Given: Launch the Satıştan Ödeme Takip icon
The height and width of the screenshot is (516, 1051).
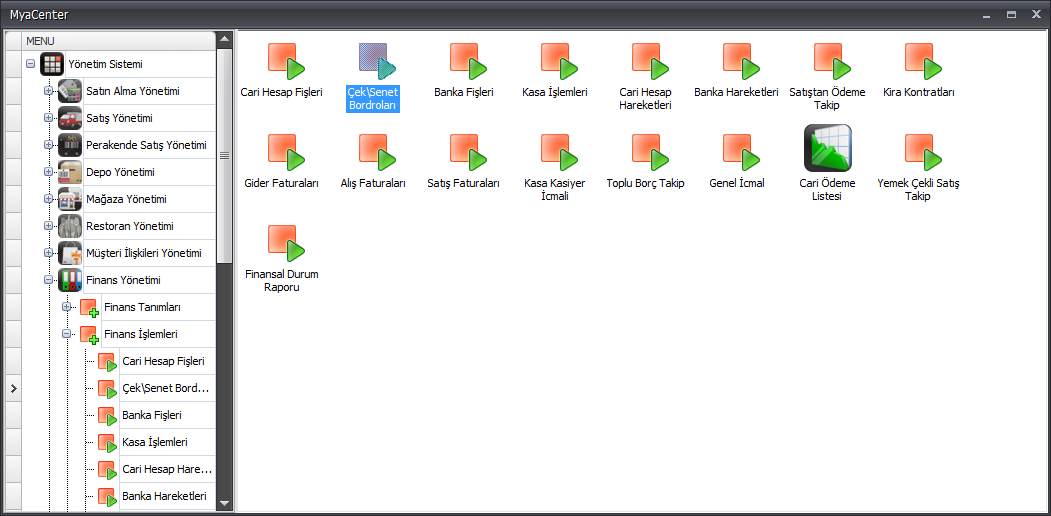Looking at the screenshot, I should point(832,61).
